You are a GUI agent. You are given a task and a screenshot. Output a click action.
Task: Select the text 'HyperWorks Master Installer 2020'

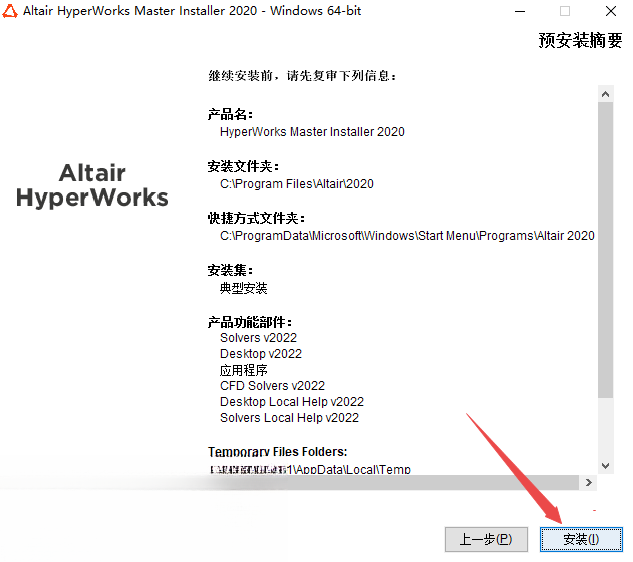[x=312, y=132]
